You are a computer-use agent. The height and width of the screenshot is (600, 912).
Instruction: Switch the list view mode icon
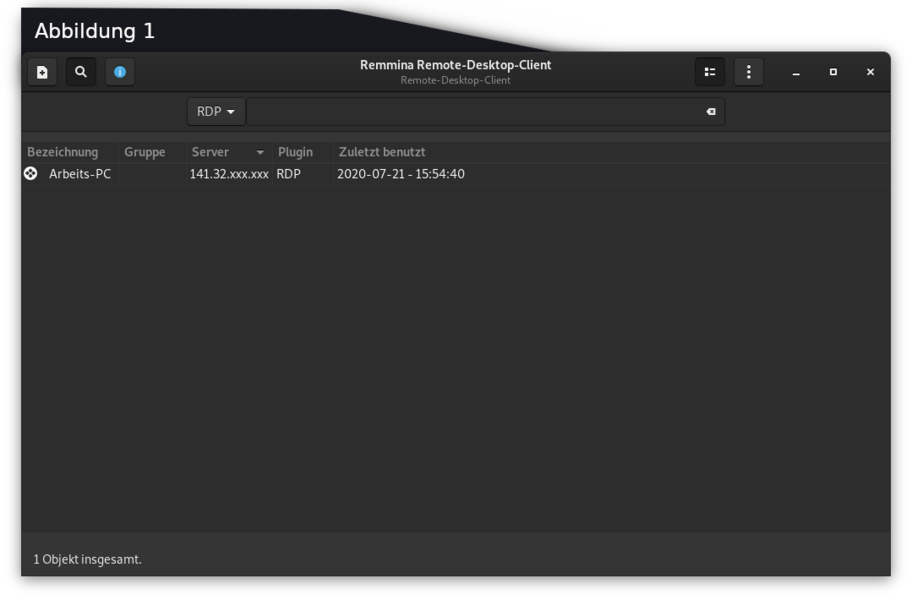(710, 72)
